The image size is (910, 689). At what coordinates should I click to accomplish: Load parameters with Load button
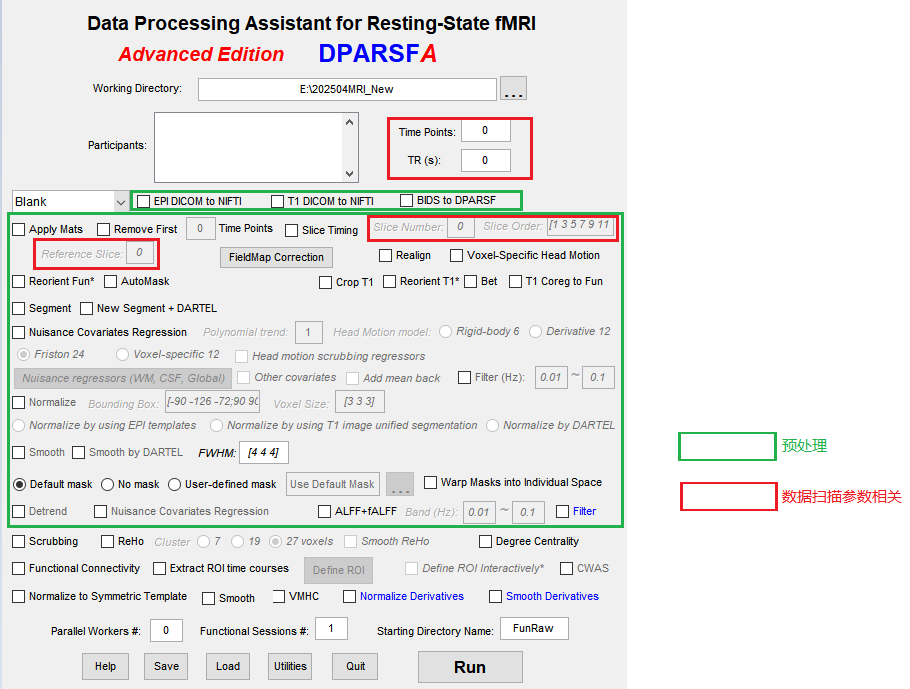point(228,666)
